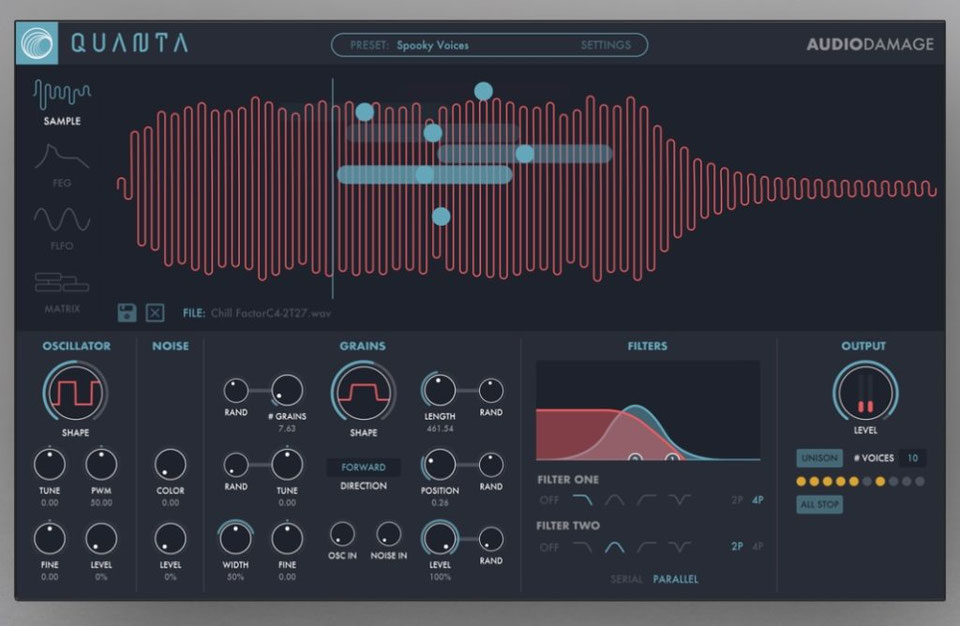This screenshot has height=626, width=960.
Task: Turn Filter Two OFF
Action: (551, 546)
